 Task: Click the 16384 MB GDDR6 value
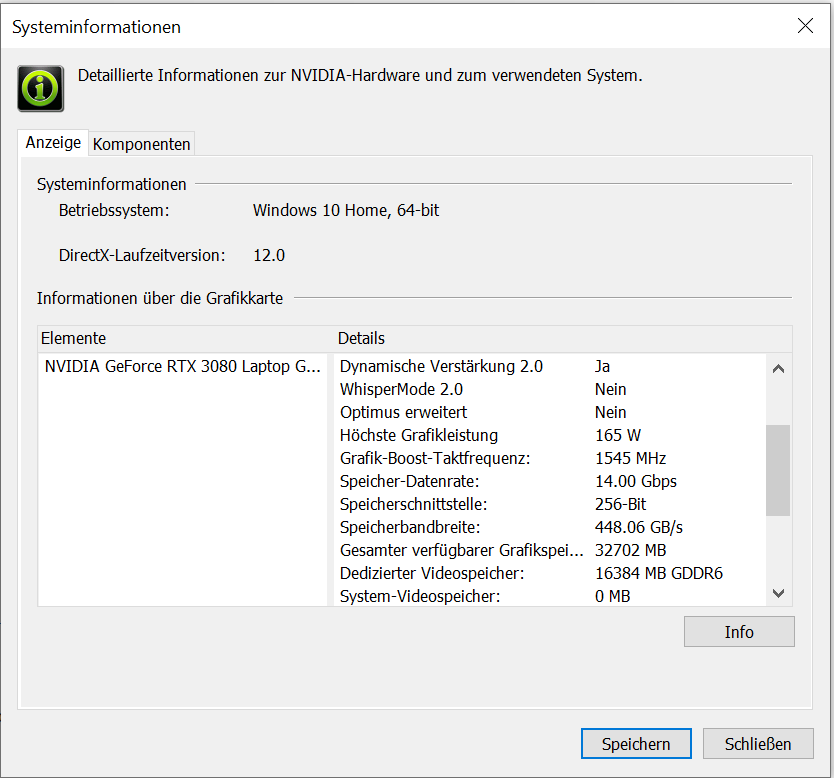pyautogui.click(x=658, y=573)
